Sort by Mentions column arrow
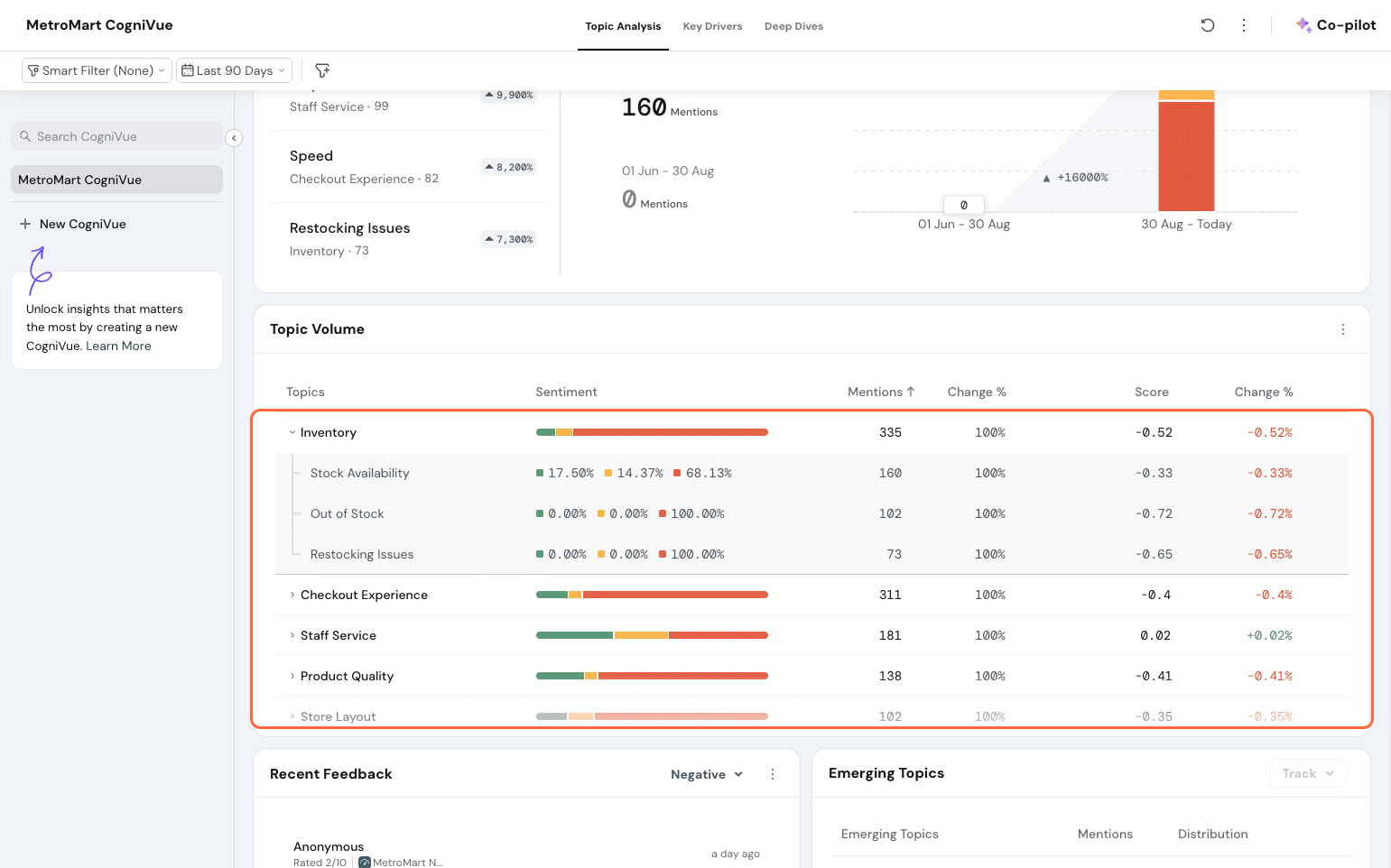This screenshot has width=1391, height=868. [911, 392]
